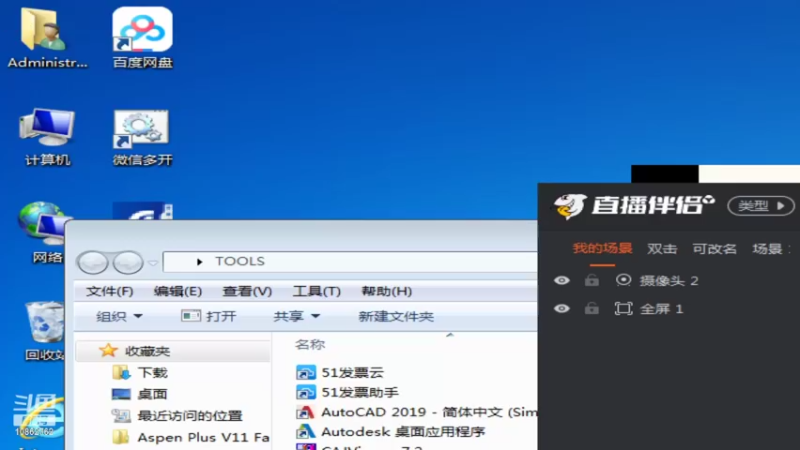Launch 微信多开 desktop shortcut

coord(142,137)
